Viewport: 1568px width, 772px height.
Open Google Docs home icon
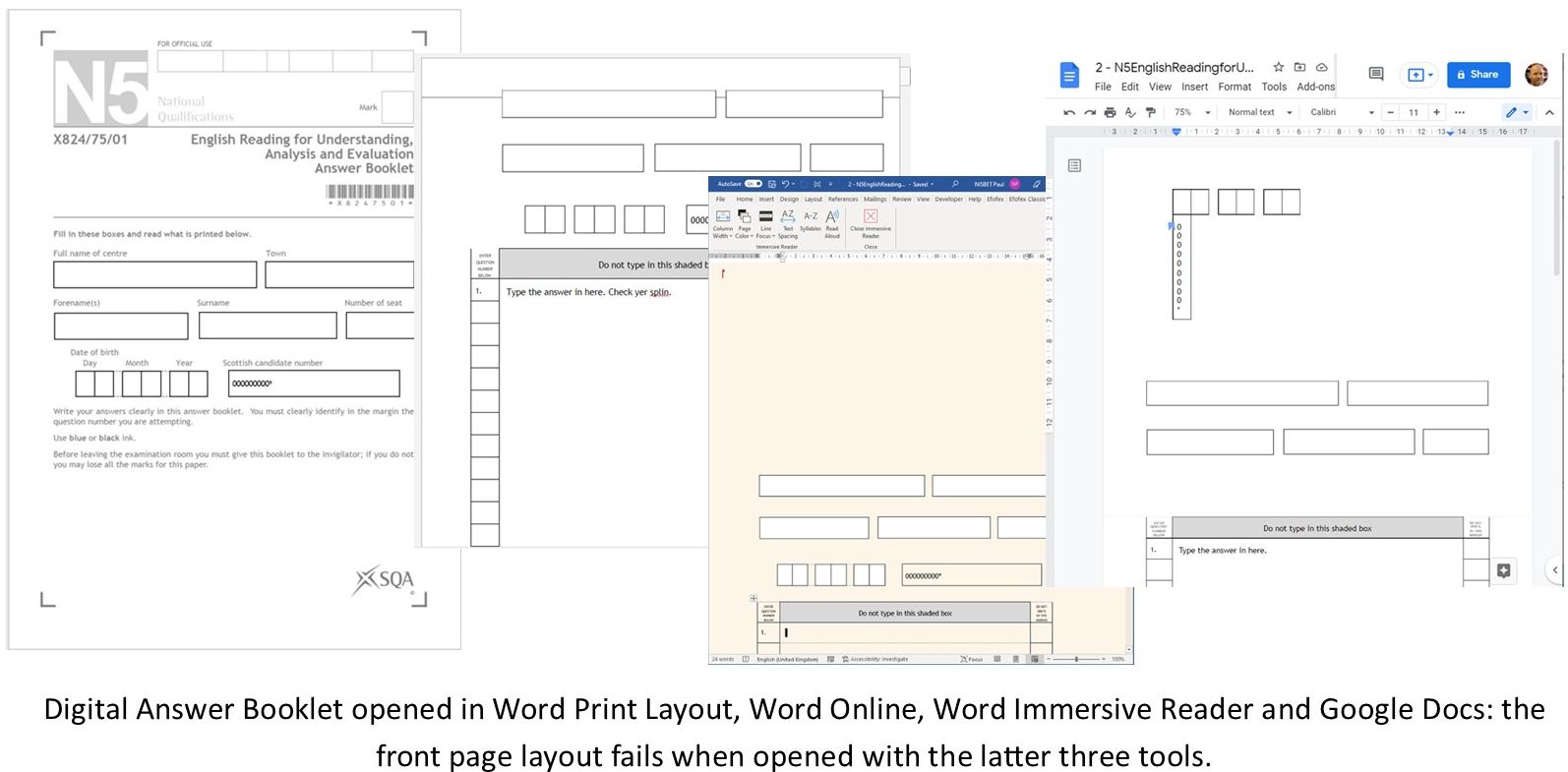point(1069,75)
